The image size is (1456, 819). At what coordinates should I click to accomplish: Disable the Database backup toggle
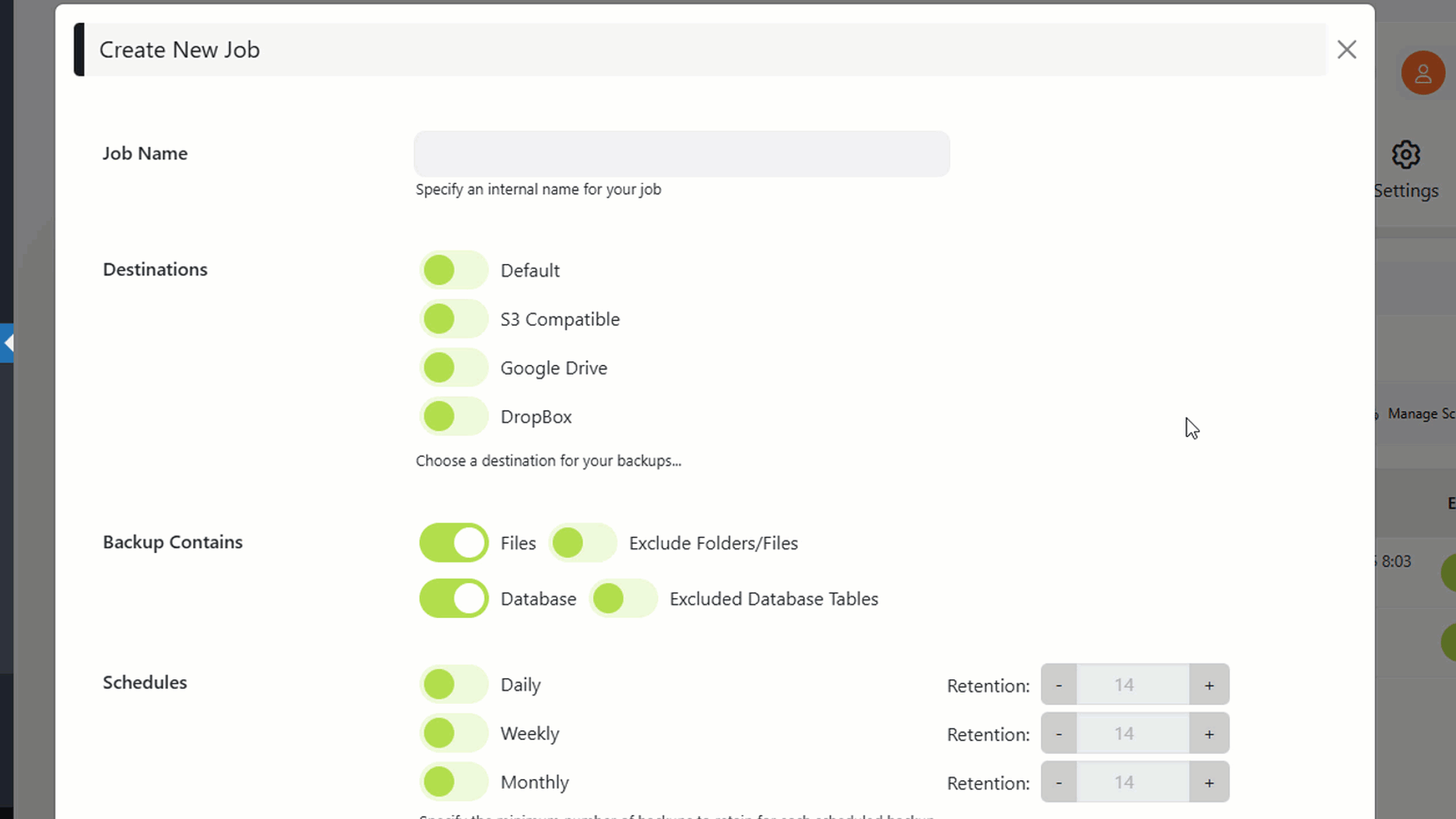point(453,598)
